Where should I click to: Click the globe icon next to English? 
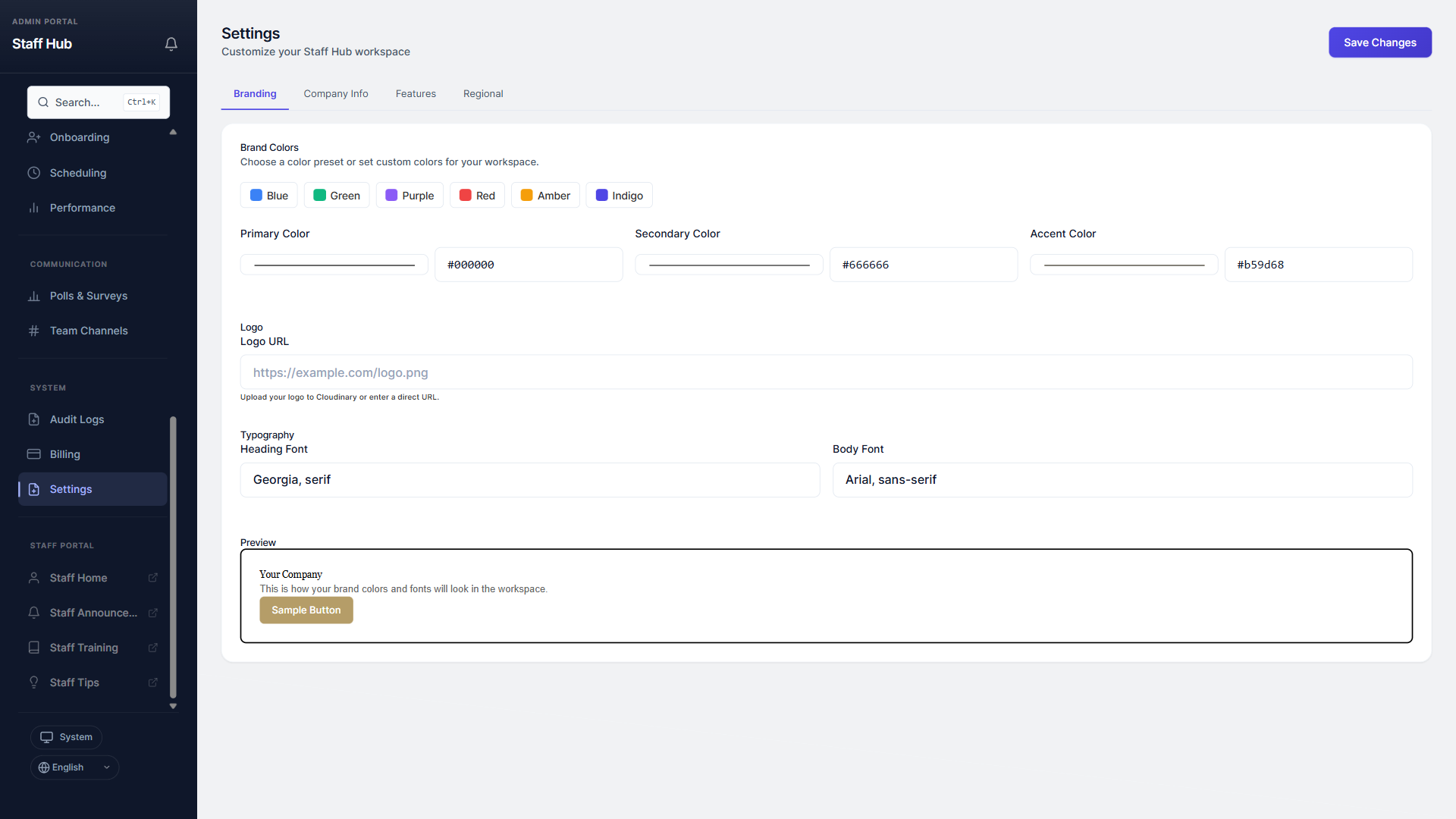coord(45,767)
